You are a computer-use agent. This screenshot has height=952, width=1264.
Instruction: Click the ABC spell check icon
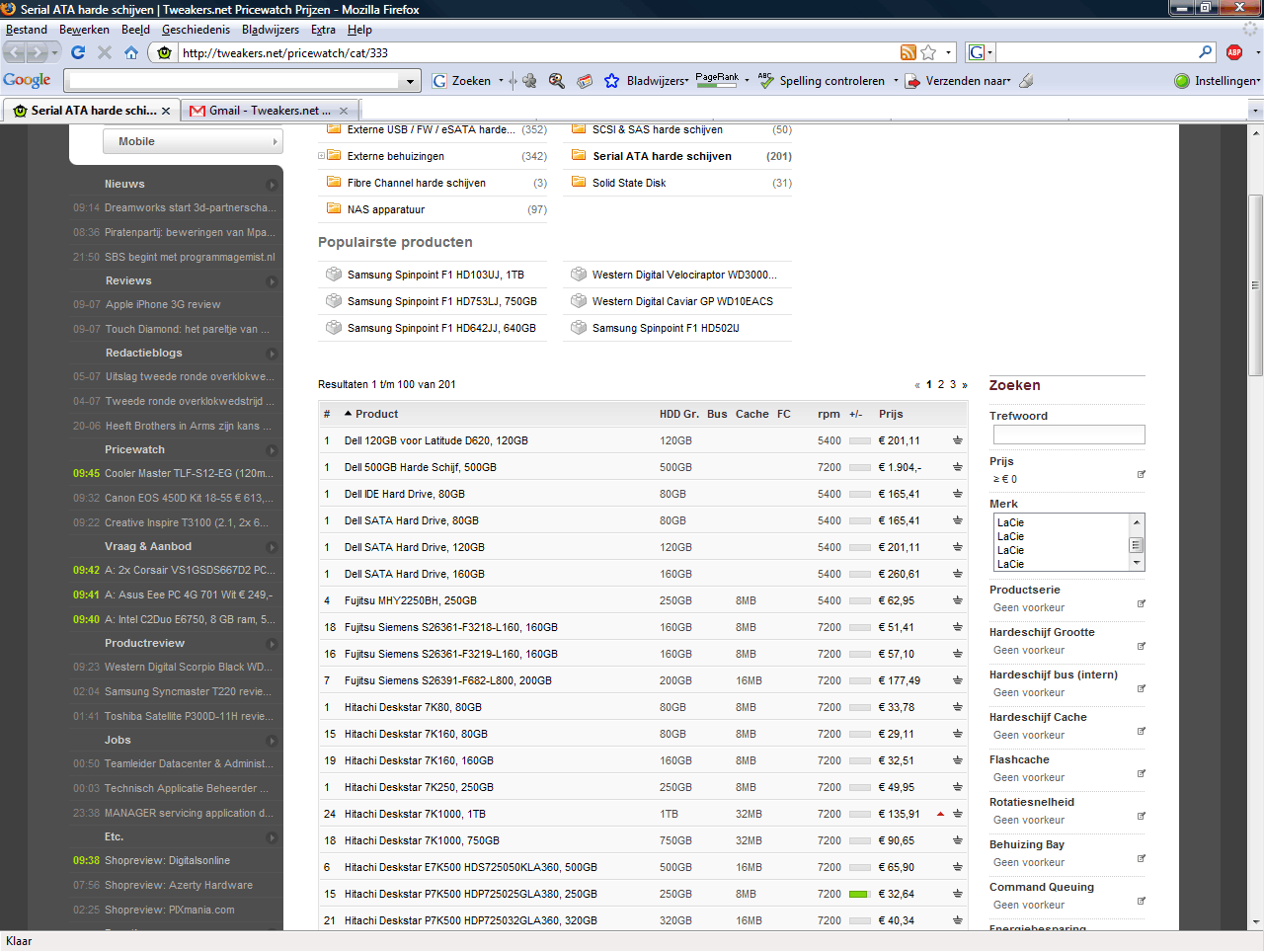[766, 81]
